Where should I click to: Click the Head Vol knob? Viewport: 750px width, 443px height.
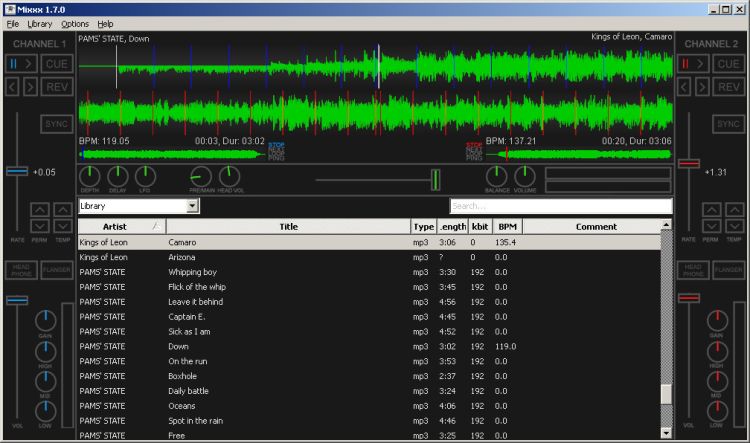point(230,177)
